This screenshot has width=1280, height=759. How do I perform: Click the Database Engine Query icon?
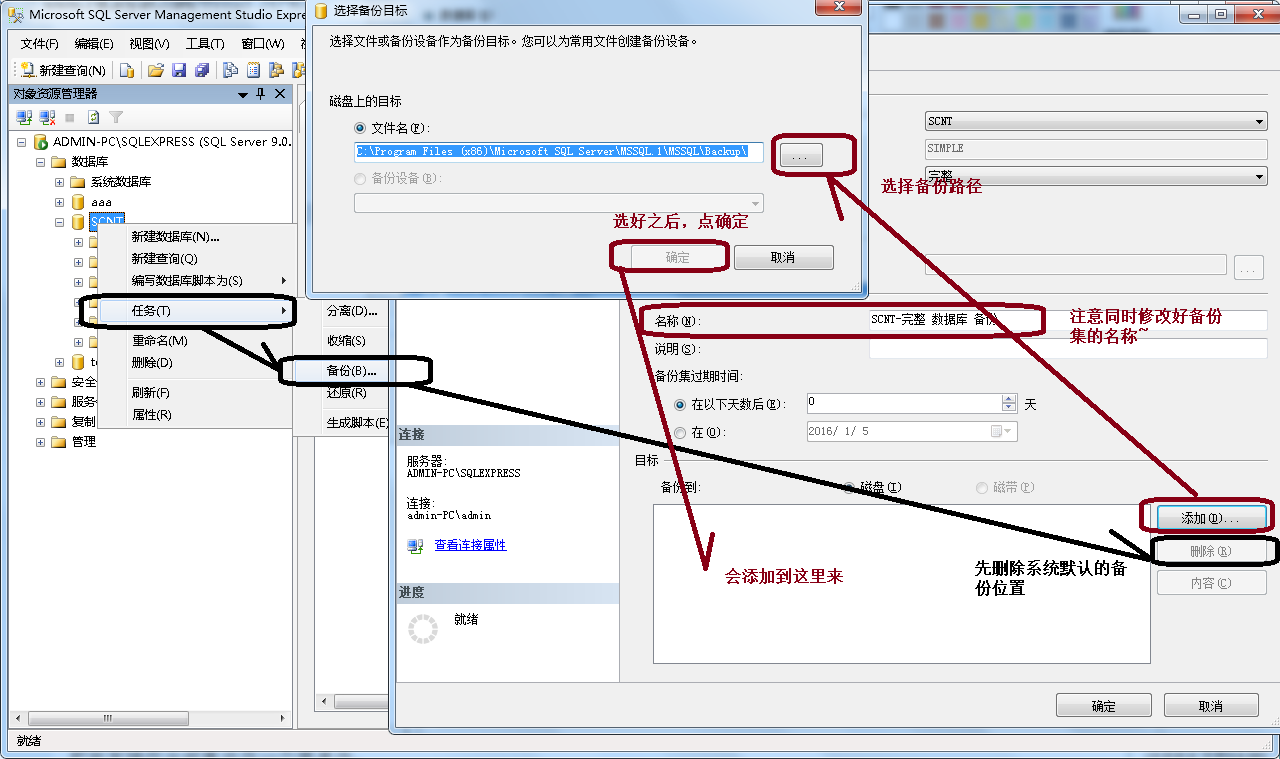pyautogui.click(x=127, y=70)
